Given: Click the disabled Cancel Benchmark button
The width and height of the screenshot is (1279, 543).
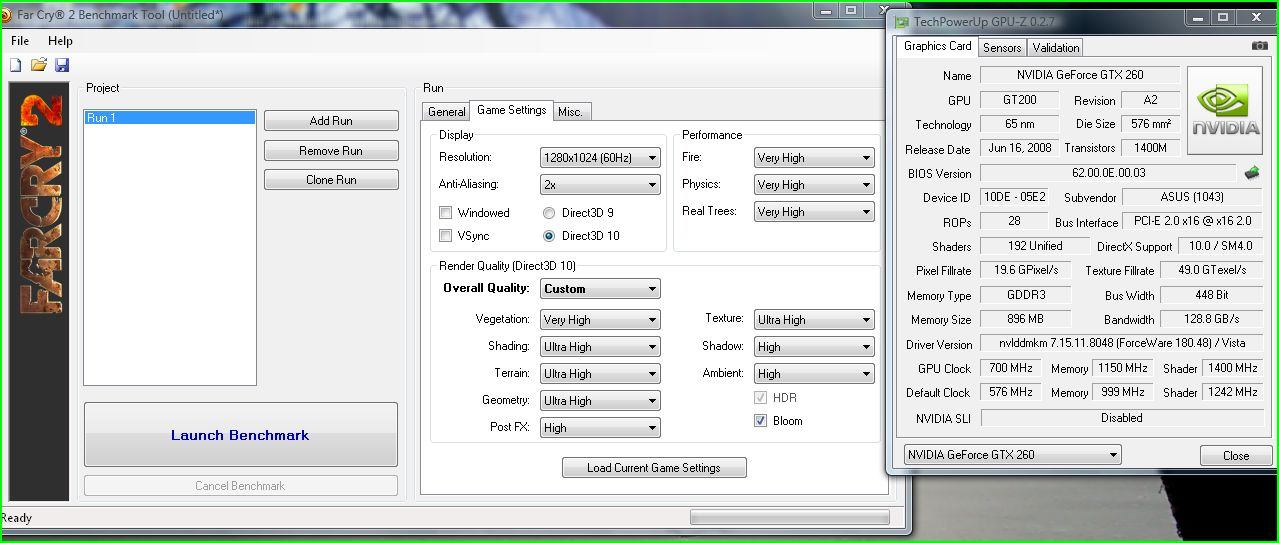Looking at the screenshot, I should pyautogui.click(x=240, y=486).
